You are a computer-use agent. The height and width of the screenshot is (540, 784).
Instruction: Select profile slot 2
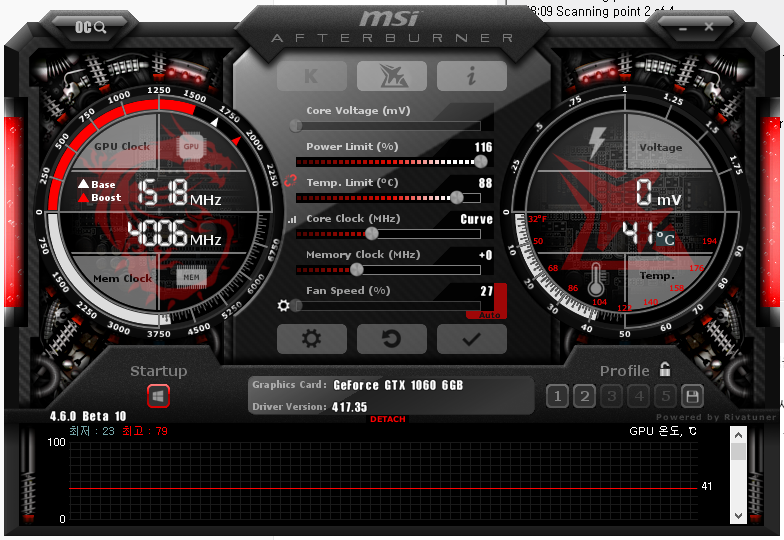point(584,396)
